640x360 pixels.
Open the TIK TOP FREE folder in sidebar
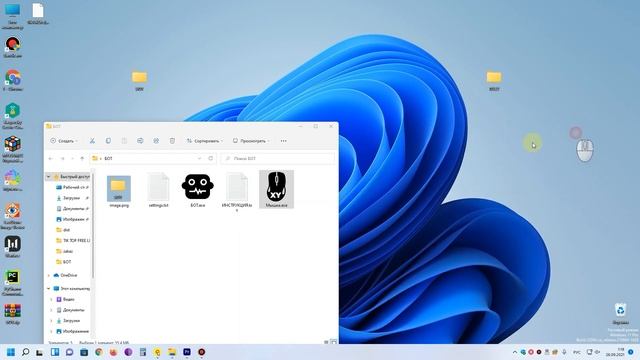(x=73, y=240)
